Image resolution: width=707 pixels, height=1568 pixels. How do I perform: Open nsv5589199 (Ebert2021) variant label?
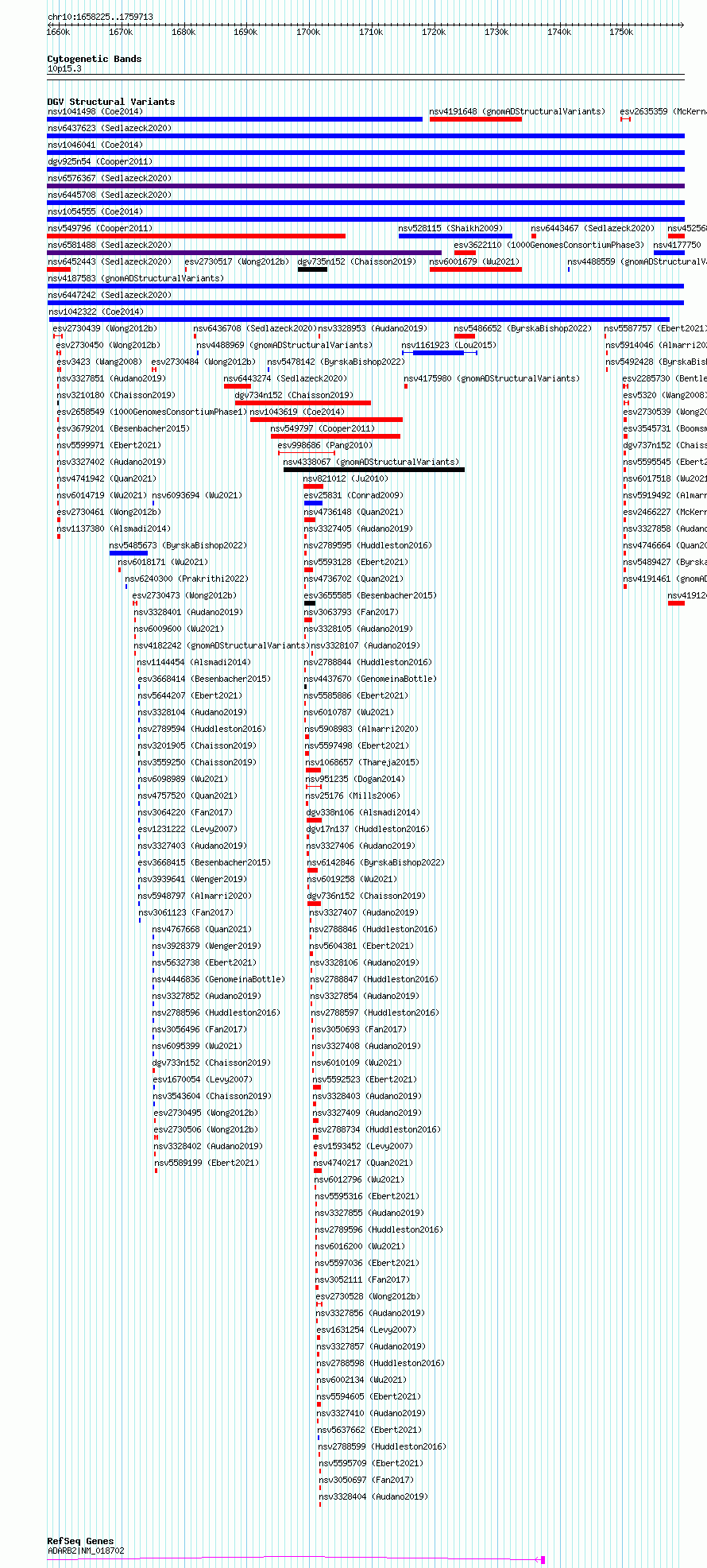coord(207,1163)
